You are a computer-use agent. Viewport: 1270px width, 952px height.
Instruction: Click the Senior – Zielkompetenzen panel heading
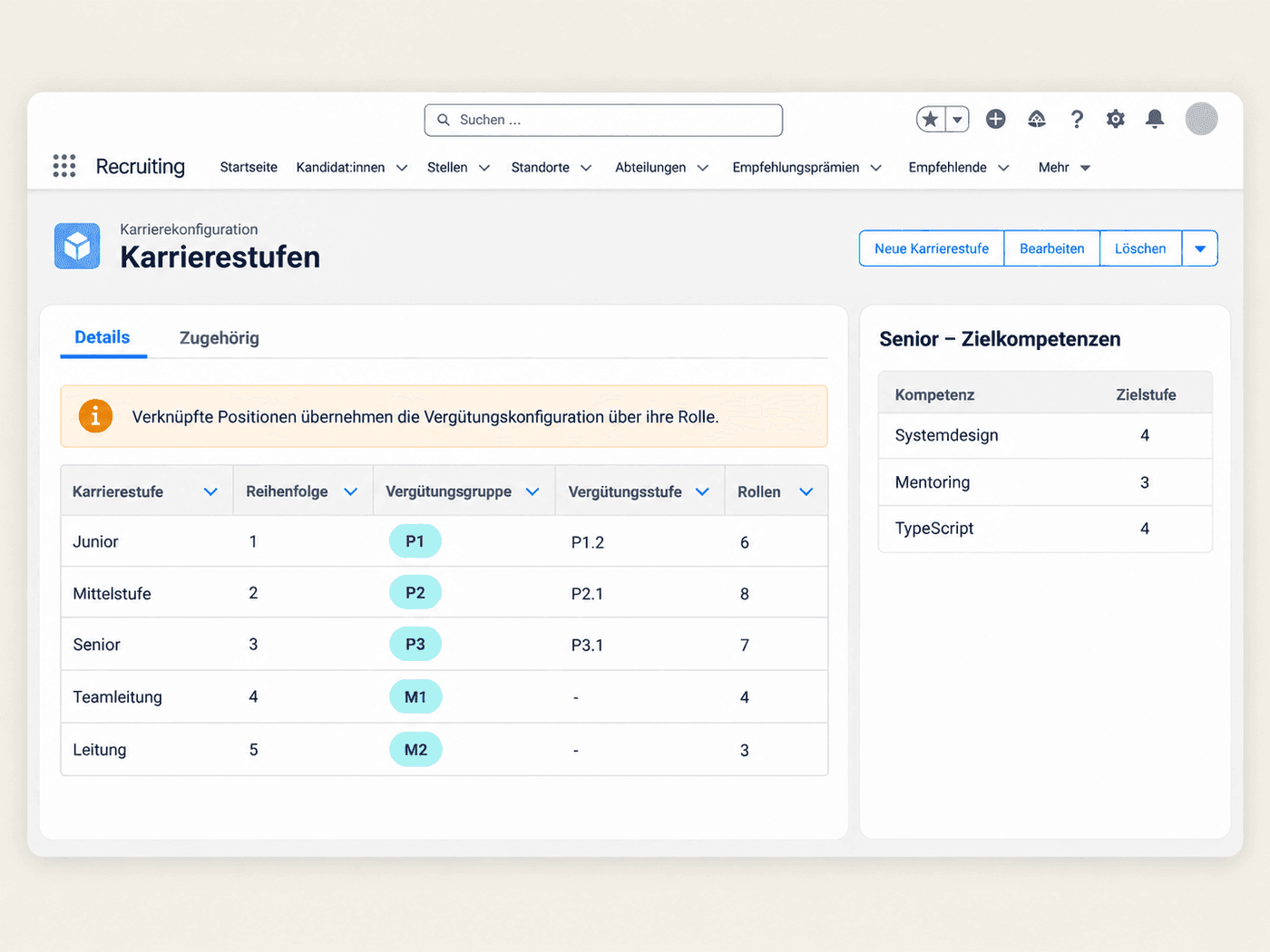coord(1000,339)
